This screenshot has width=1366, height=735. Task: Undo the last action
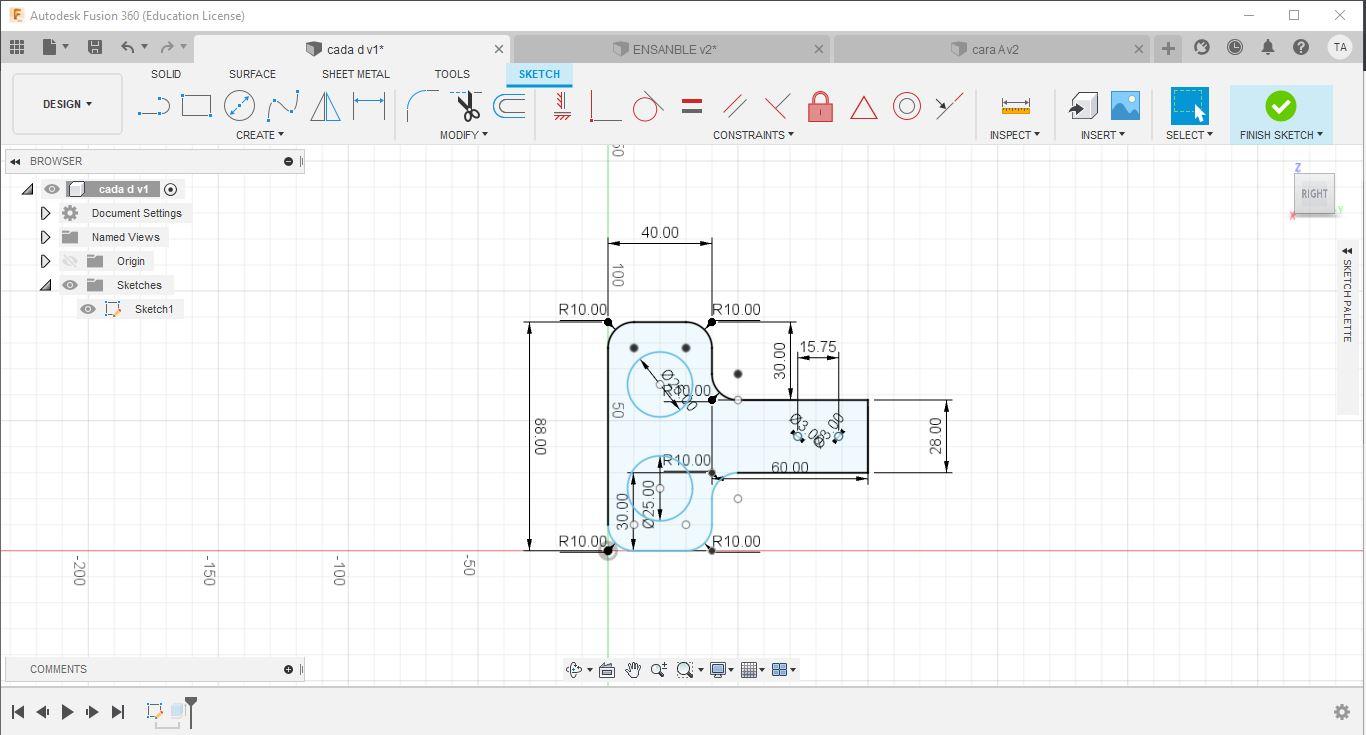click(127, 47)
